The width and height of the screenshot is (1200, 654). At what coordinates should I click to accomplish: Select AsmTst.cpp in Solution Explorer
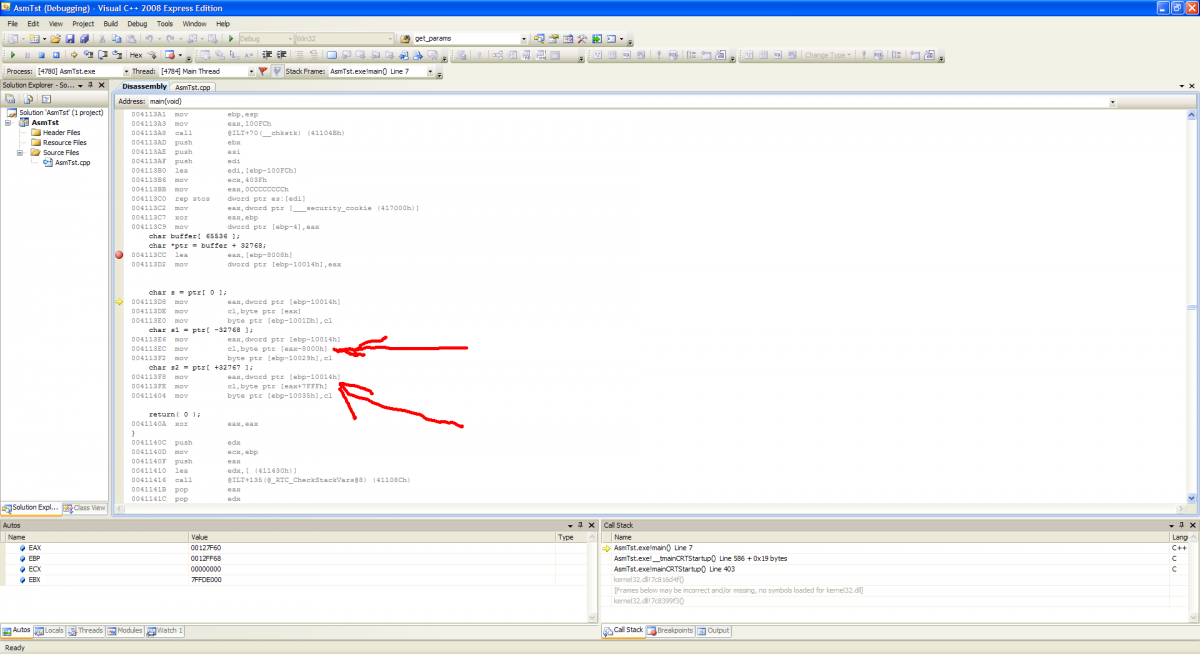point(72,162)
